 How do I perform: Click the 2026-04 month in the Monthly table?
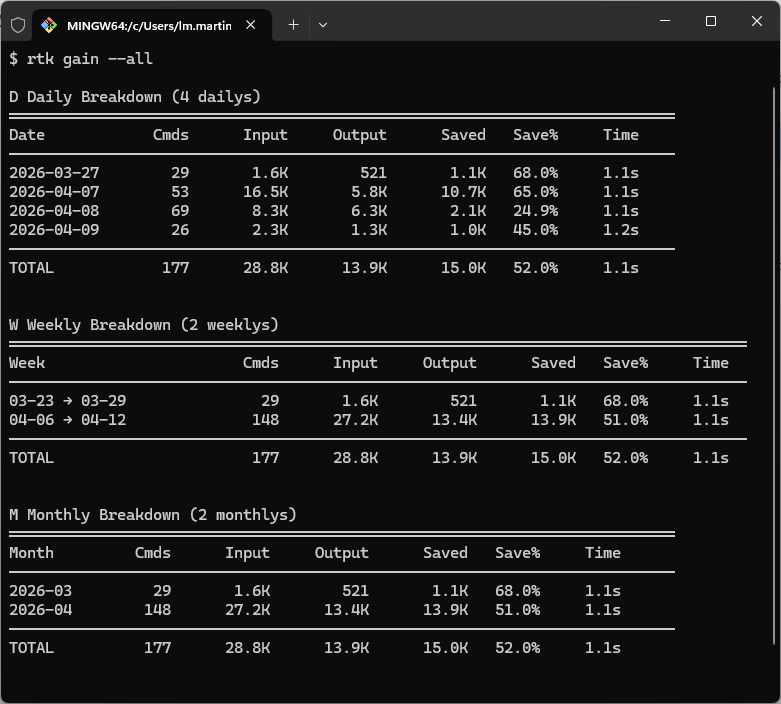click(x=40, y=610)
